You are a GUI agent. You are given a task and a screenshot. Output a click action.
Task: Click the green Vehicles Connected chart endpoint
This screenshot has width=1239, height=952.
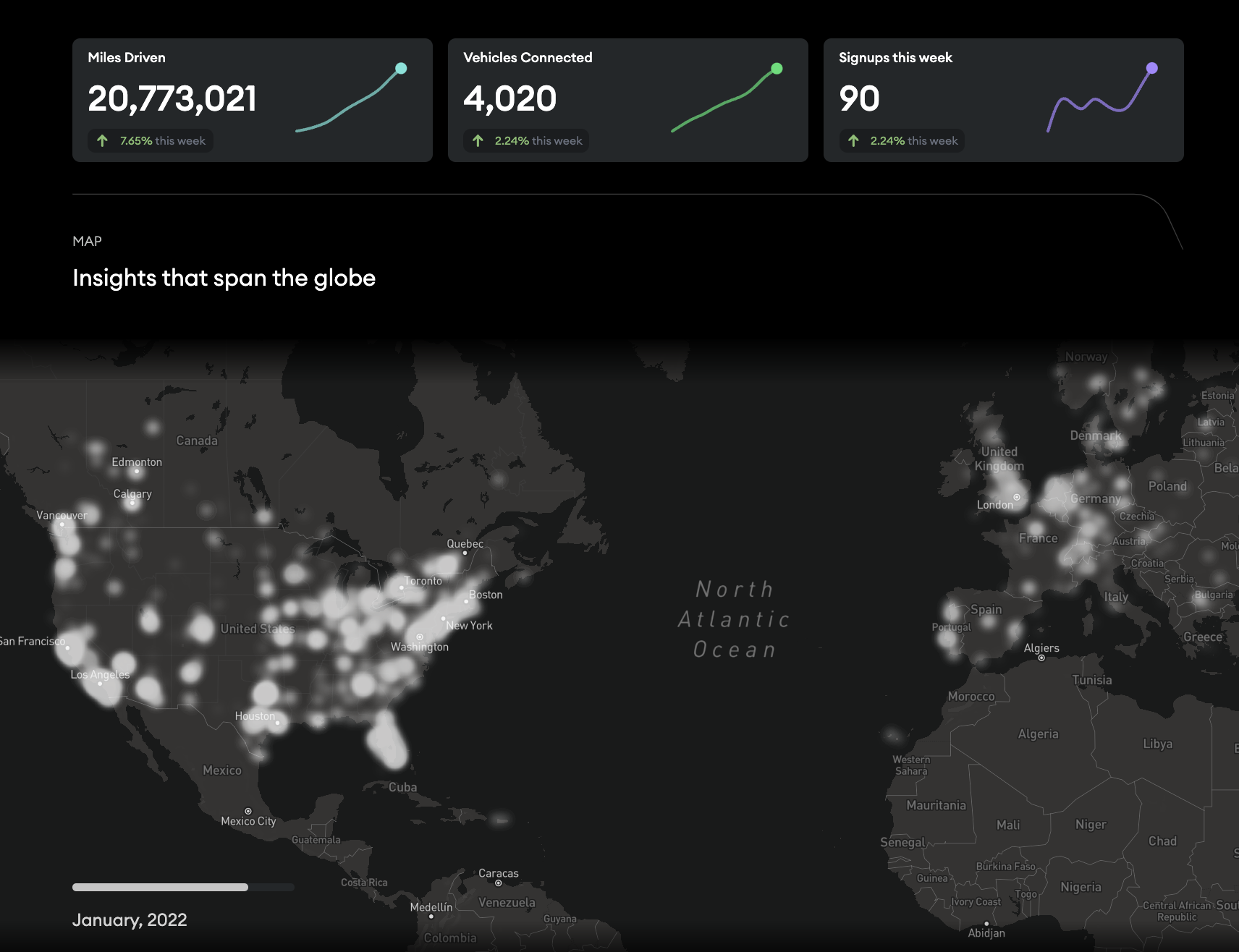point(777,69)
